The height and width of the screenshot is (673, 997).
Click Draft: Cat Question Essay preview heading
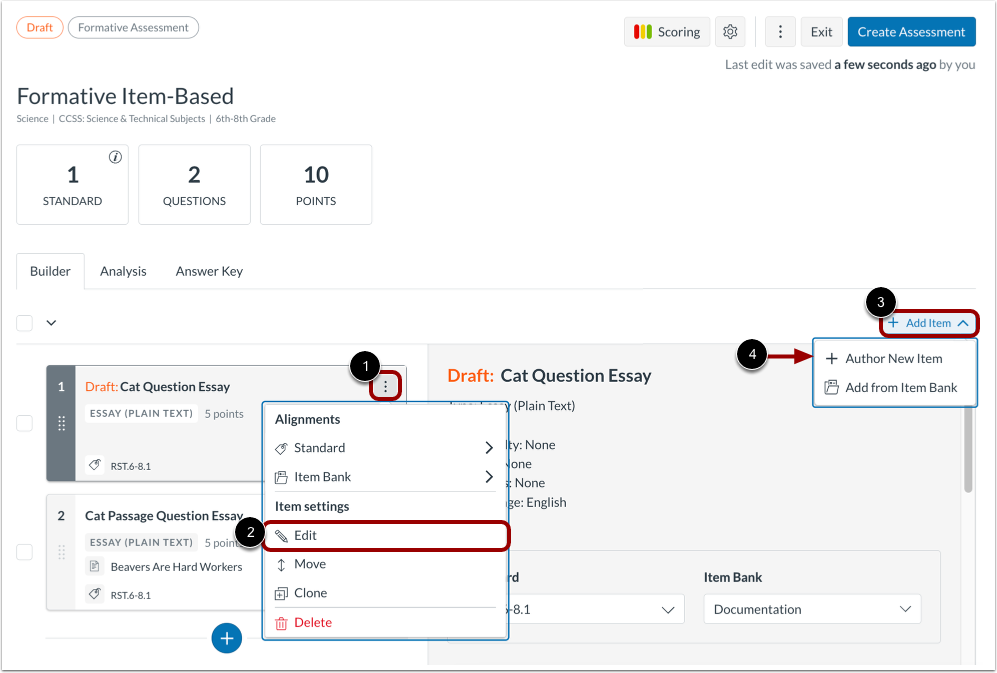549,375
